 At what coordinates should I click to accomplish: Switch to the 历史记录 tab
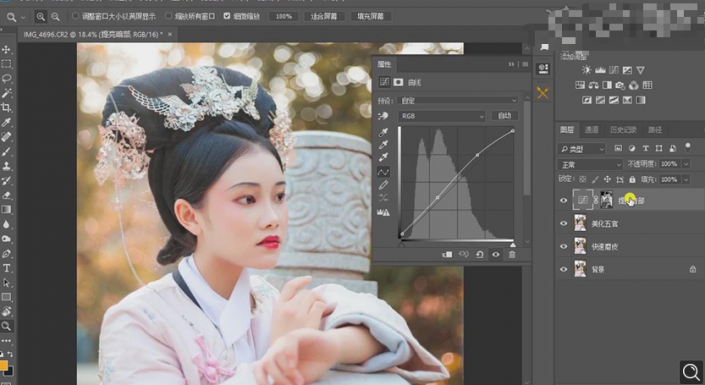click(623, 130)
